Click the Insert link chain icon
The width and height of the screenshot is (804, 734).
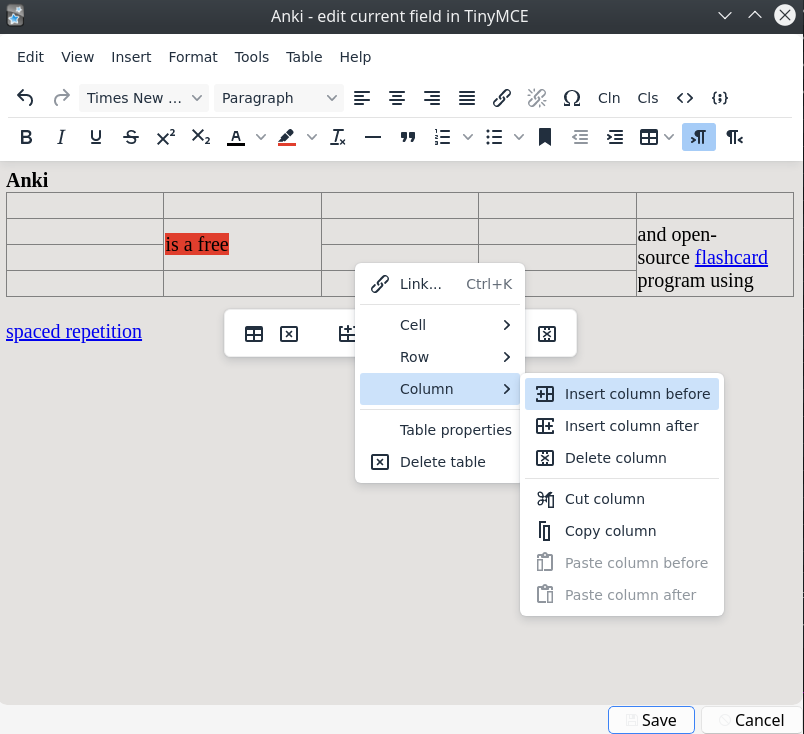(501, 97)
